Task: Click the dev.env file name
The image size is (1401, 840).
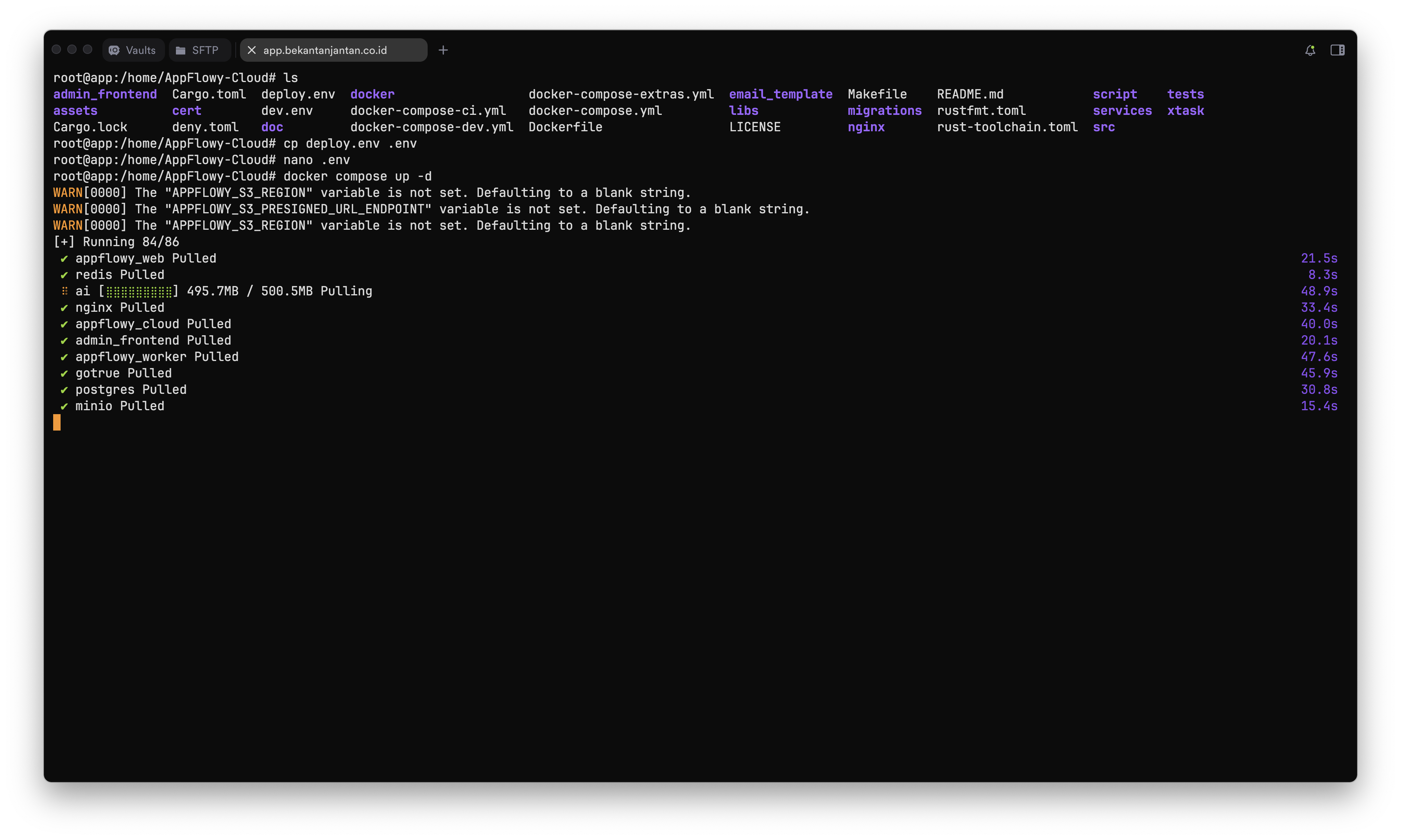Action: tap(287, 111)
